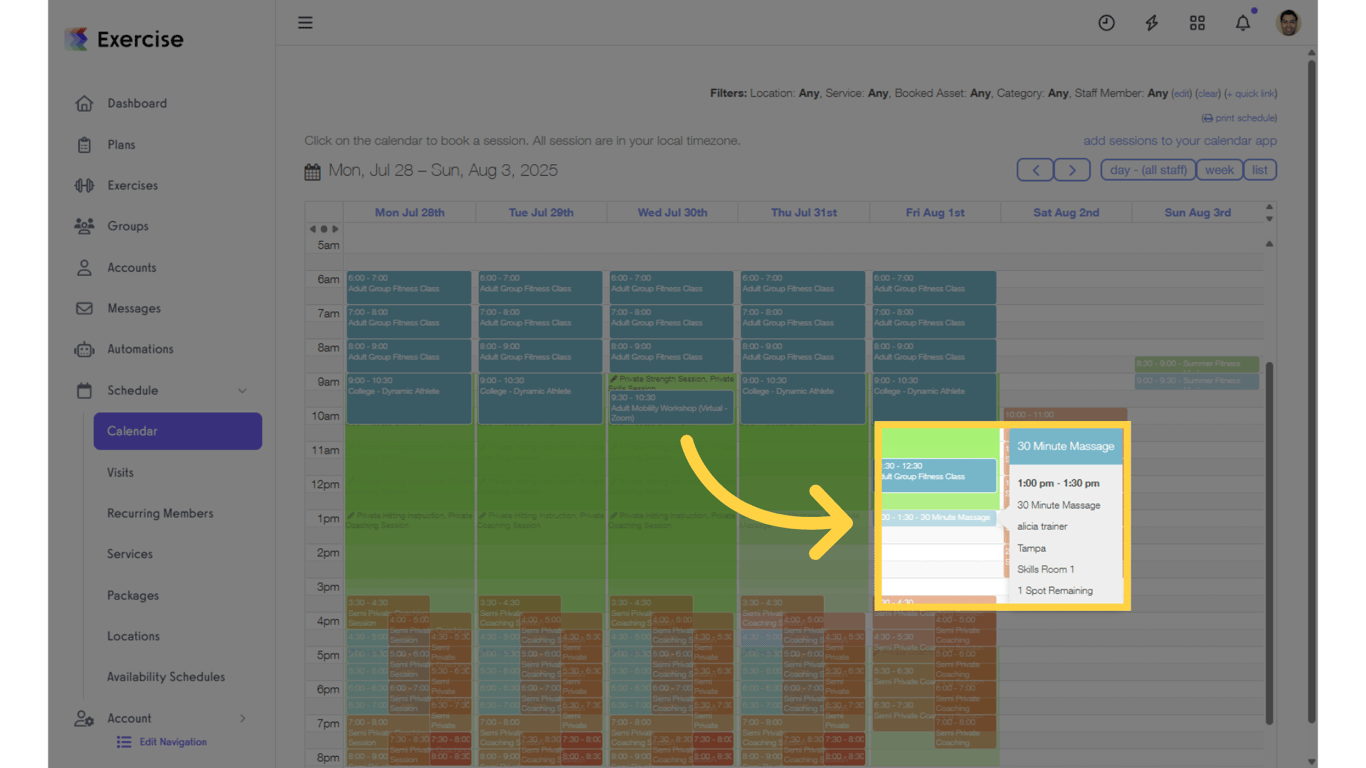Image resolution: width=1366 pixels, height=768 pixels.
Task: Open Plans via its clipboard icon
Action: (x=84, y=145)
